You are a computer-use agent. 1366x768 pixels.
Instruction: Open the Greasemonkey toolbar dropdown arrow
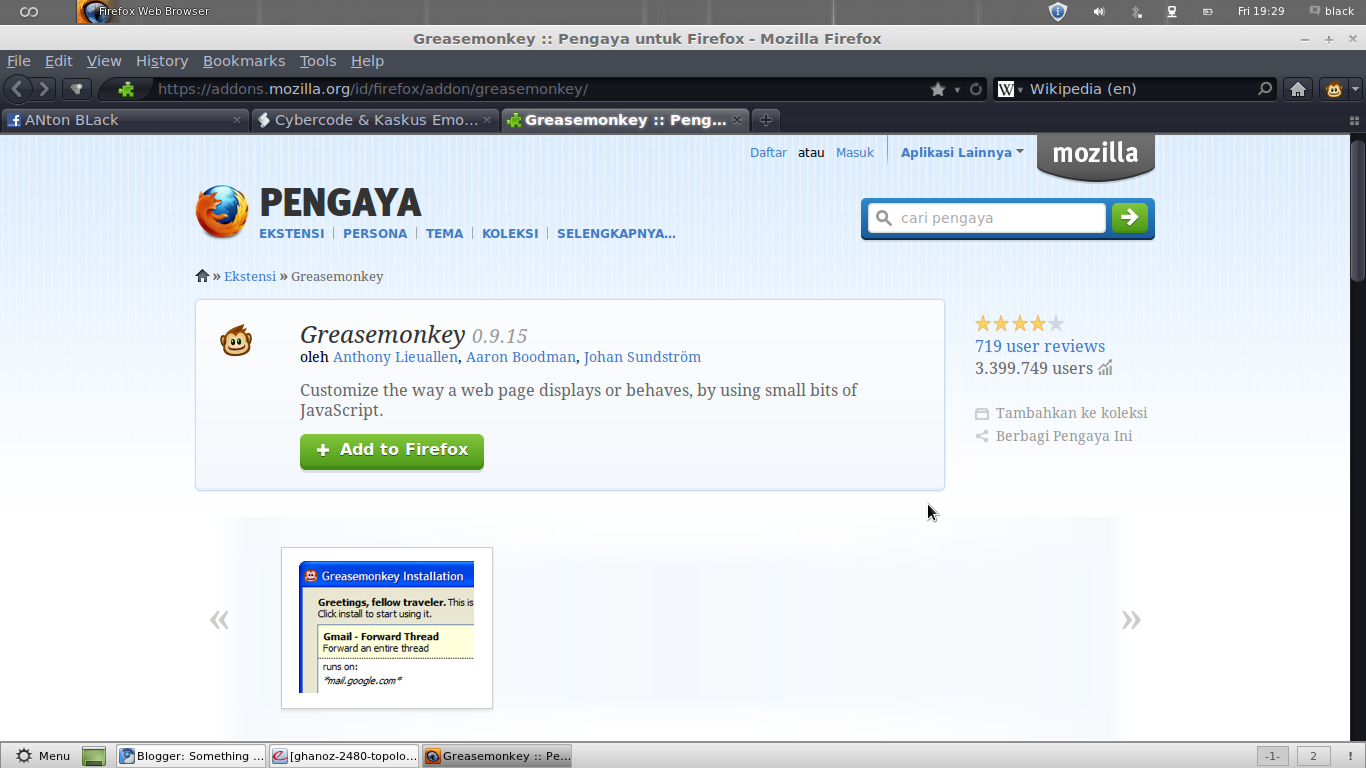(x=1355, y=89)
